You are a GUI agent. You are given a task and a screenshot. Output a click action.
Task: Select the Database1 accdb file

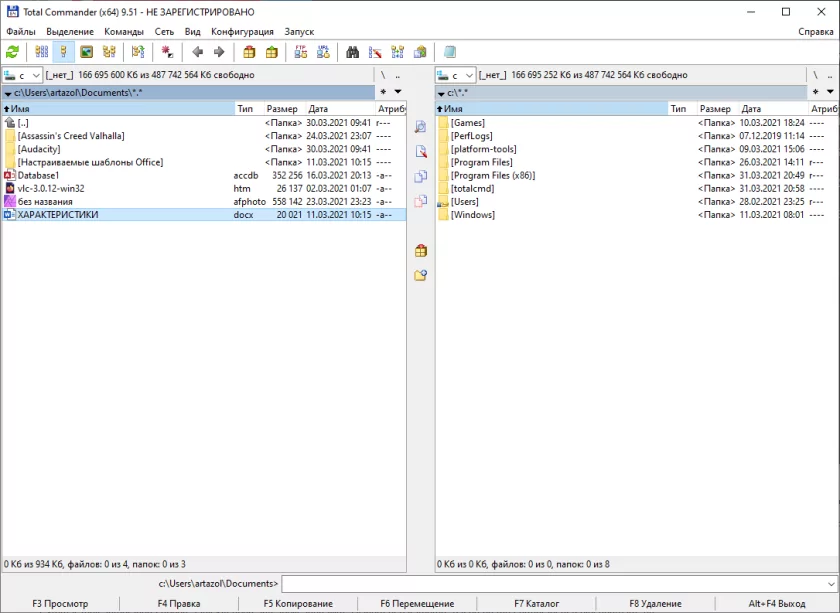204,175
